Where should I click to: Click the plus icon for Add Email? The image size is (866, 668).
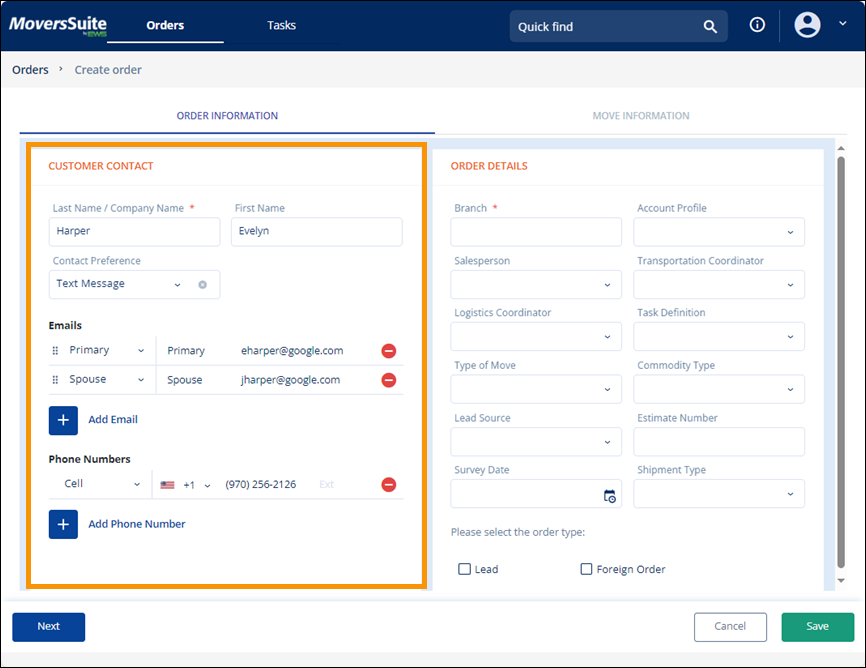[63, 420]
